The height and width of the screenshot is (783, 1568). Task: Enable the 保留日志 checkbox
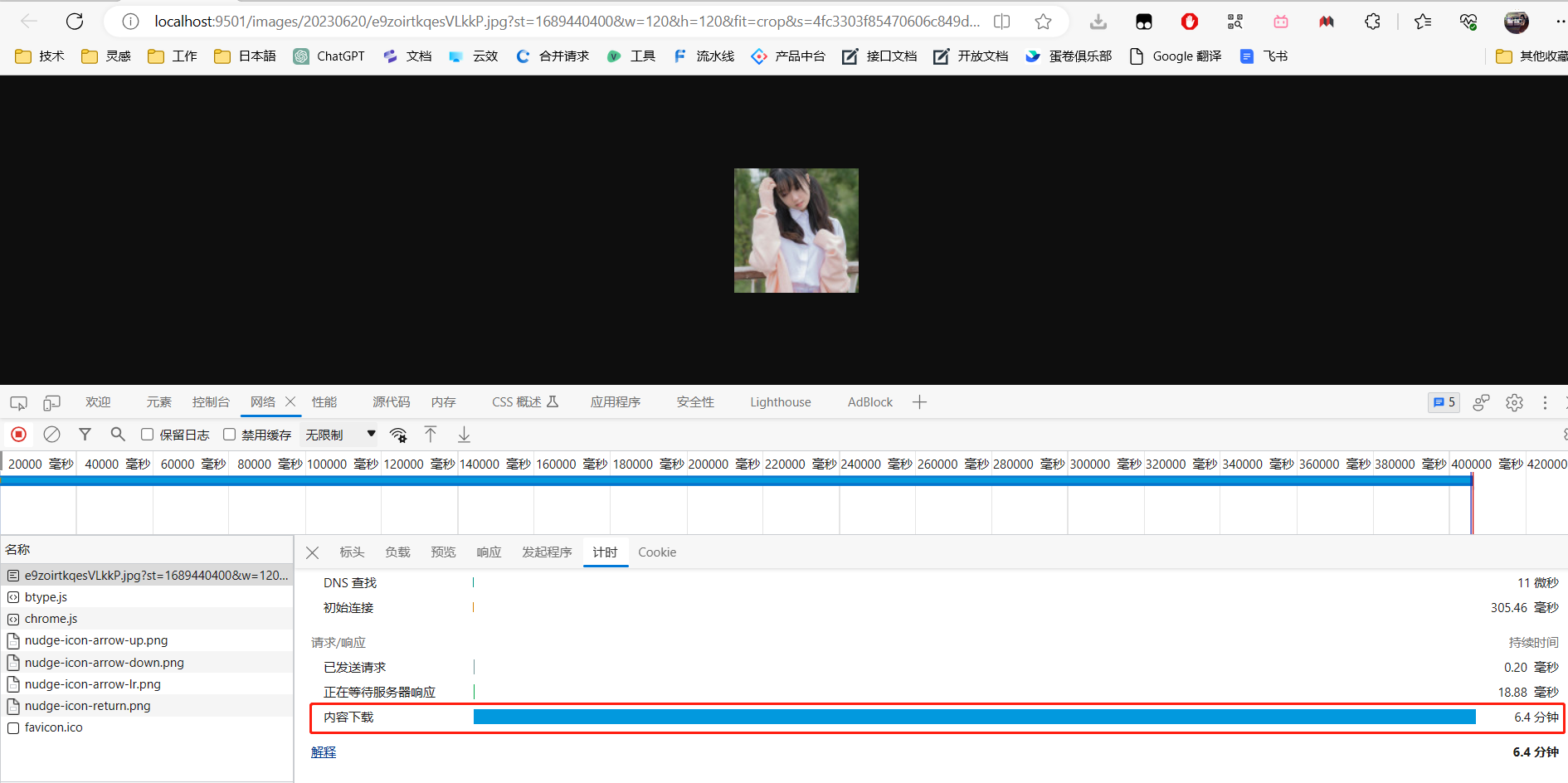pyautogui.click(x=147, y=434)
